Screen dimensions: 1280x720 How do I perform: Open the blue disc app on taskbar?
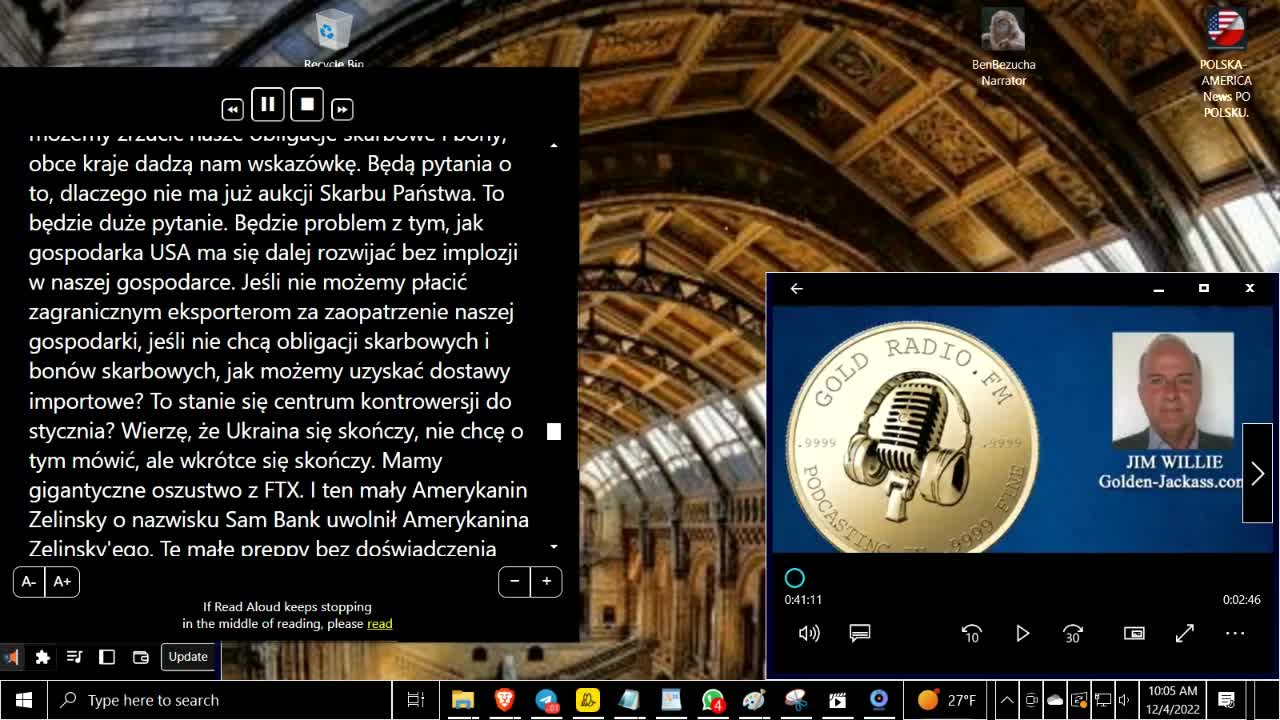tap(879, 700)
